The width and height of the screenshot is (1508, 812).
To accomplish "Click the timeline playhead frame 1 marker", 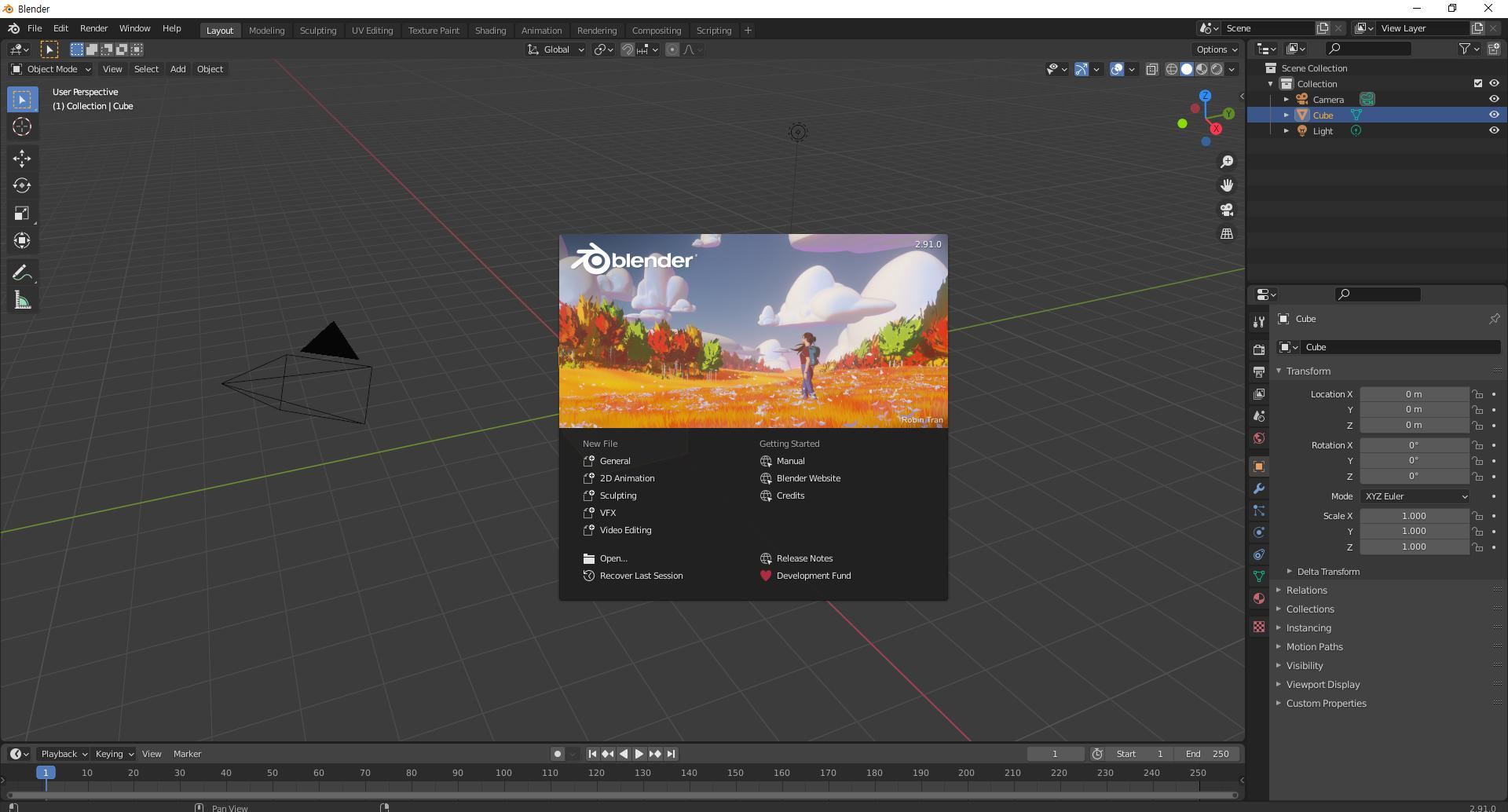I will point(46,773).
